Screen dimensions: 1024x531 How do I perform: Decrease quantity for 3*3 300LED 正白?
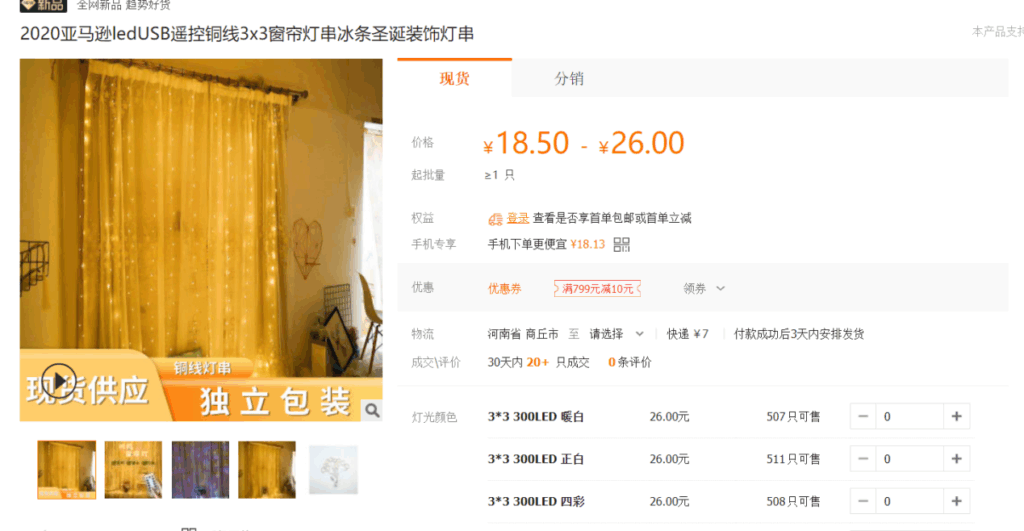(863, 459)
